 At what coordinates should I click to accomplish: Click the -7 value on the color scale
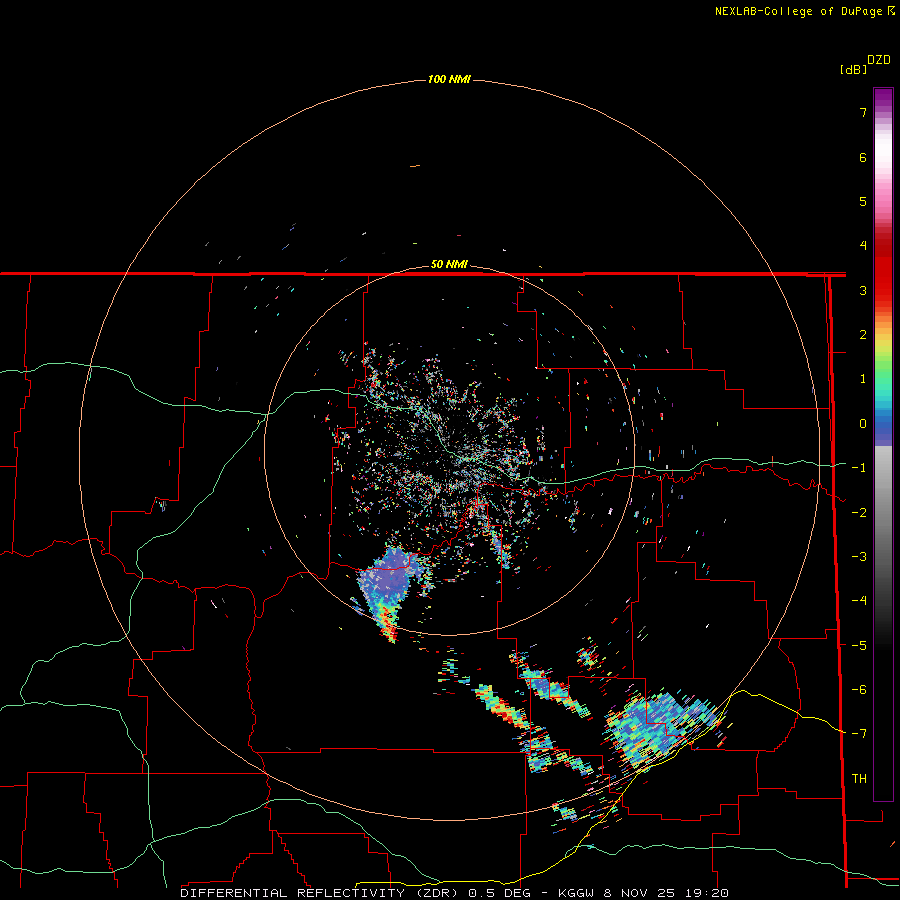[x=859, y=734]
